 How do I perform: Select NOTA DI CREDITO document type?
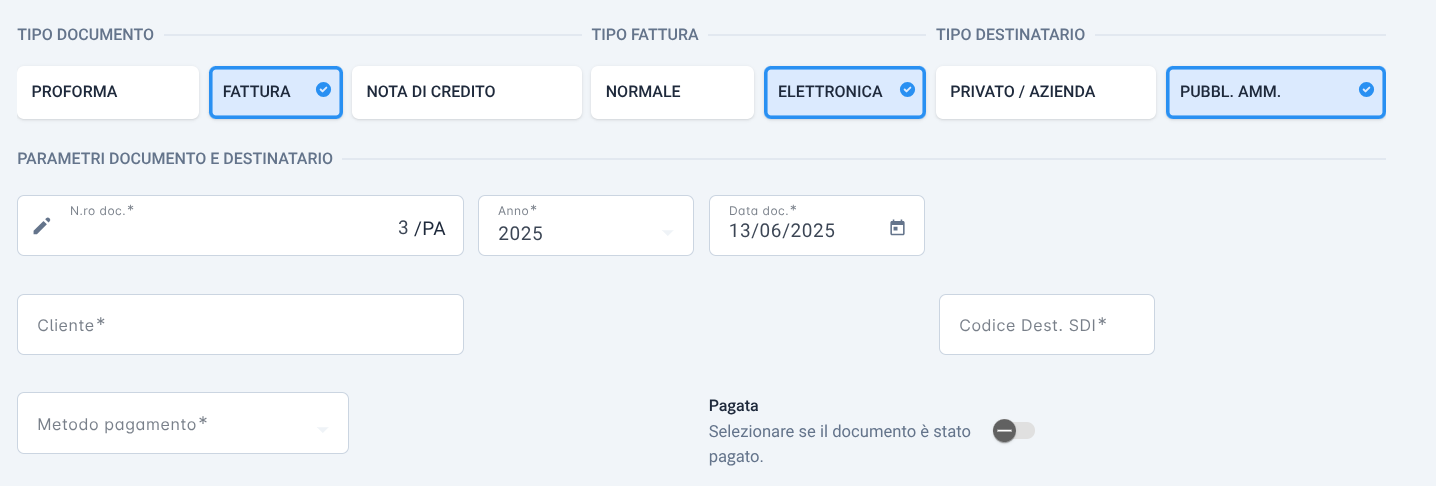coord(467,92)
